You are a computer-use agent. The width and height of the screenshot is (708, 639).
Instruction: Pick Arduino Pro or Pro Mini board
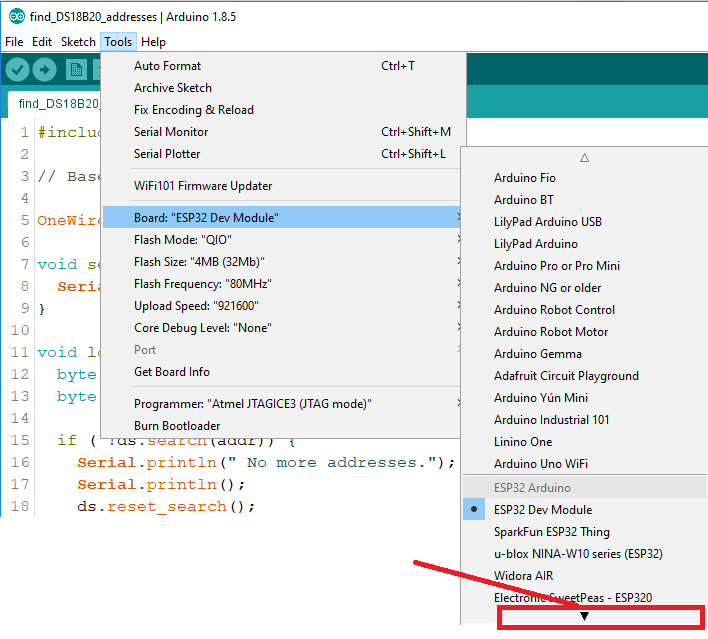pos(556,266)
